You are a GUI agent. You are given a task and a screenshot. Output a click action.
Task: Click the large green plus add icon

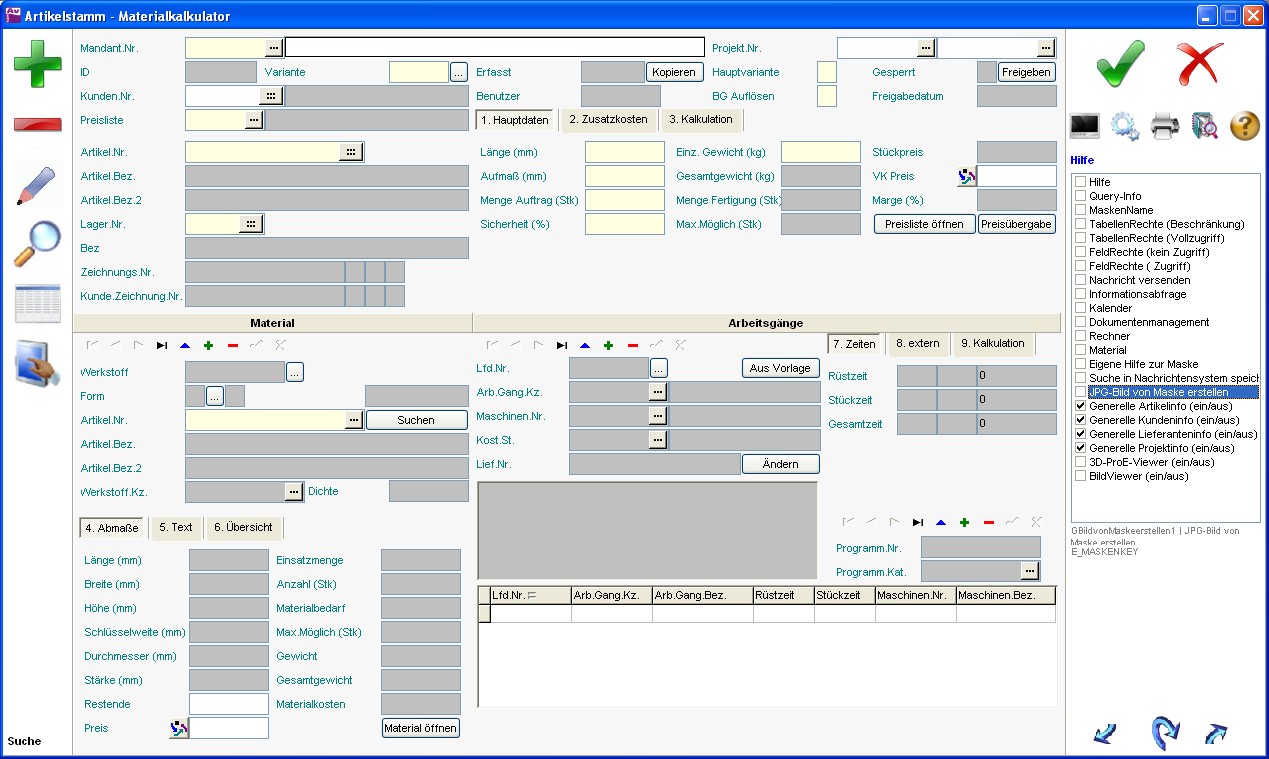37,64
